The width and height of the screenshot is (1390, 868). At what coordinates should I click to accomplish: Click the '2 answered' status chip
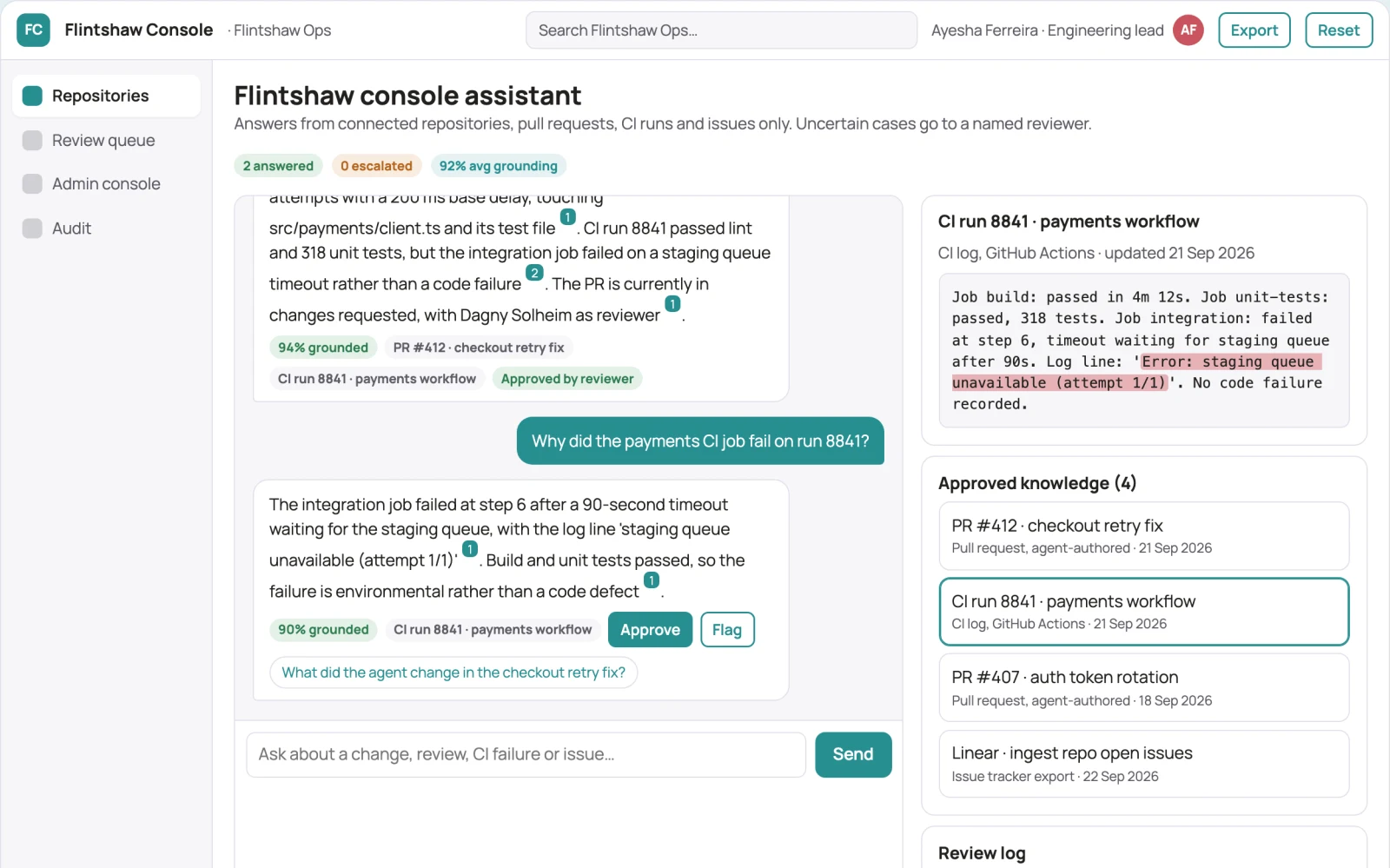click(278, 166)
